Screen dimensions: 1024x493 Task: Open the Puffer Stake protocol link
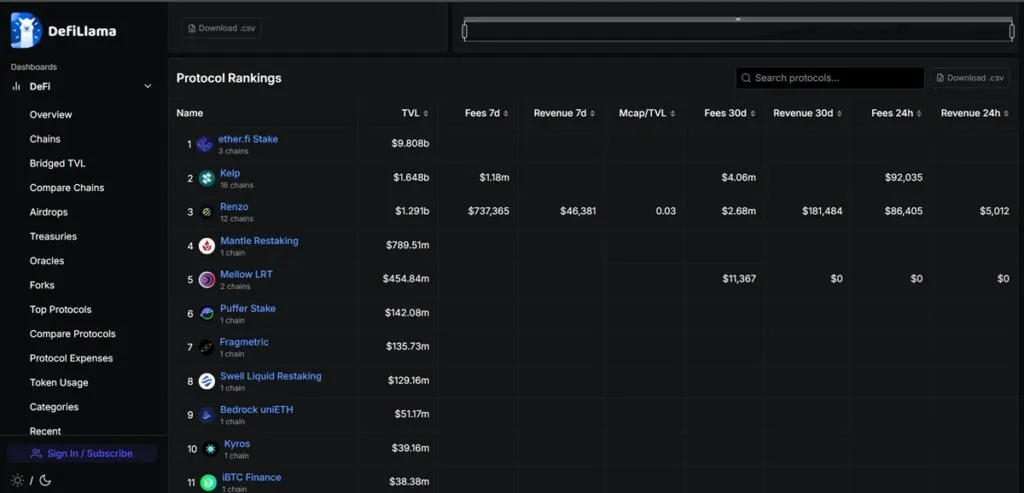[x=248, y=308]
